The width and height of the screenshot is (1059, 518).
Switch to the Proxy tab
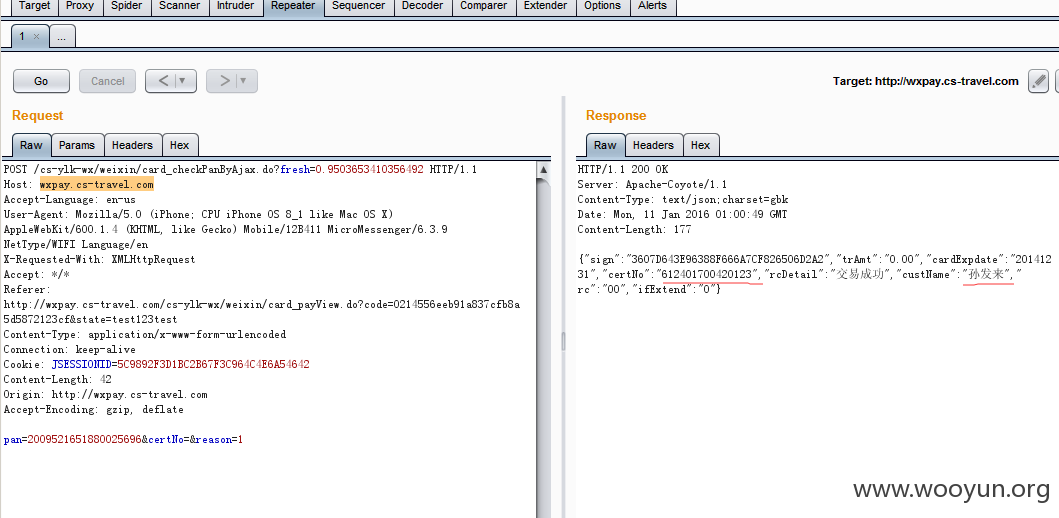(80, 7)
